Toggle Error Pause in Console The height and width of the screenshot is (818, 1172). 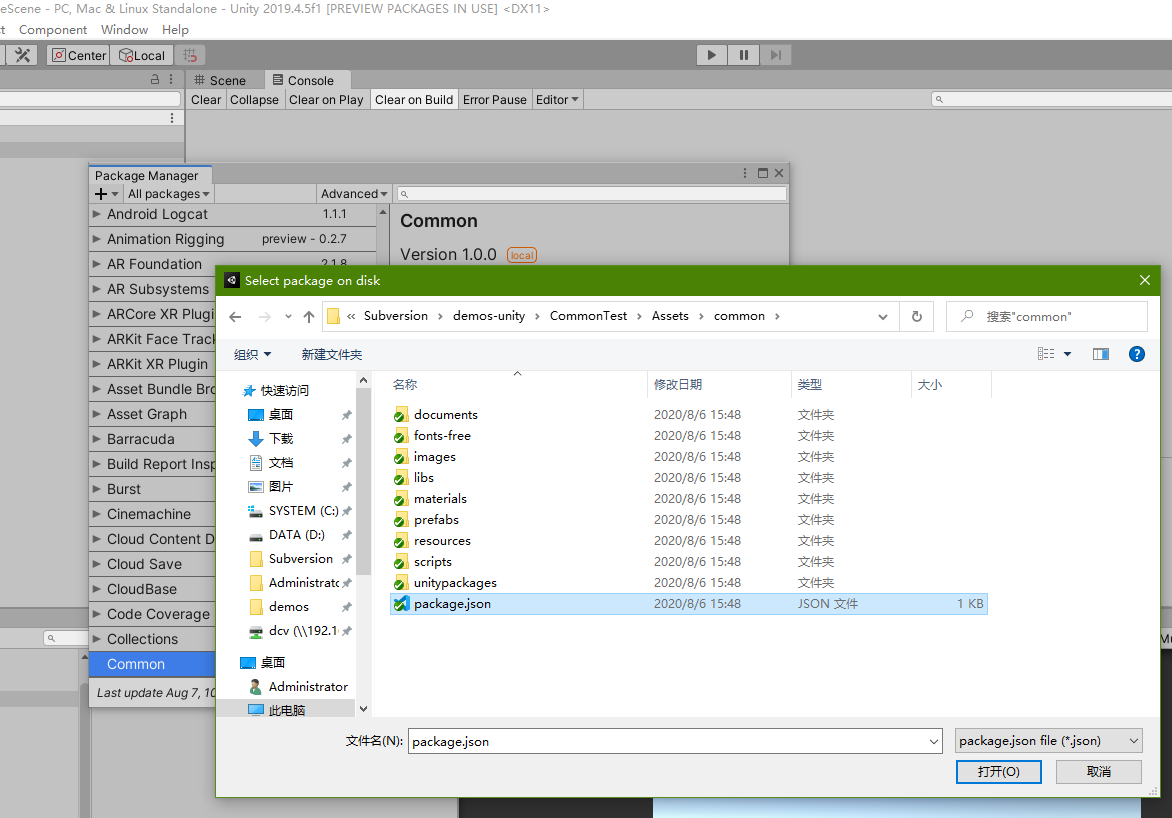pyautogui.click(x=495, y=99)
